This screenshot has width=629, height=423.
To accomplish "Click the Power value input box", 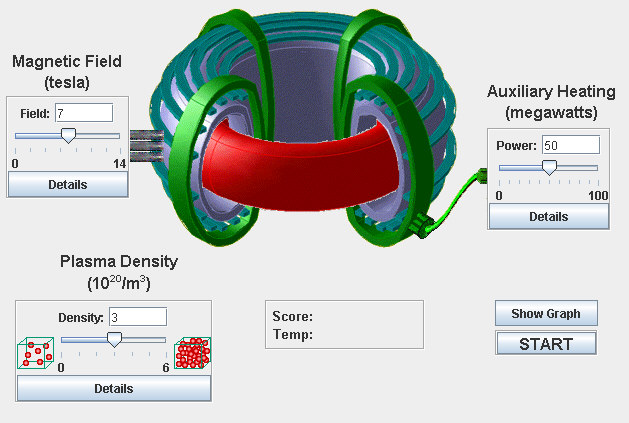I will pos(571,145).
